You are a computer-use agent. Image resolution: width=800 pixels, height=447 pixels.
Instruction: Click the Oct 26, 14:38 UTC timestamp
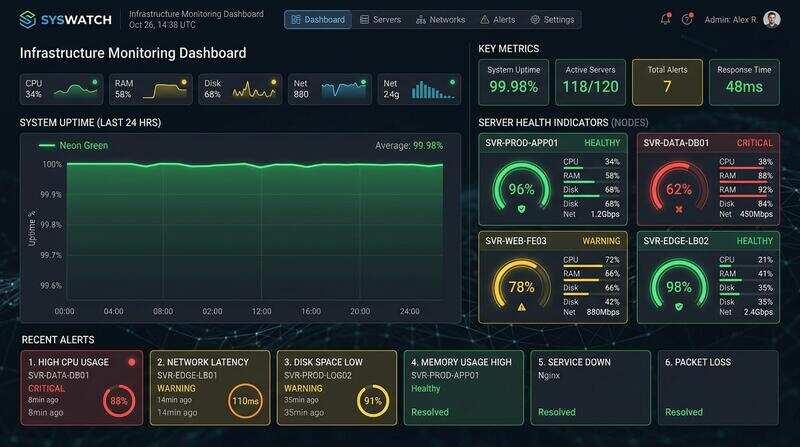162,25
